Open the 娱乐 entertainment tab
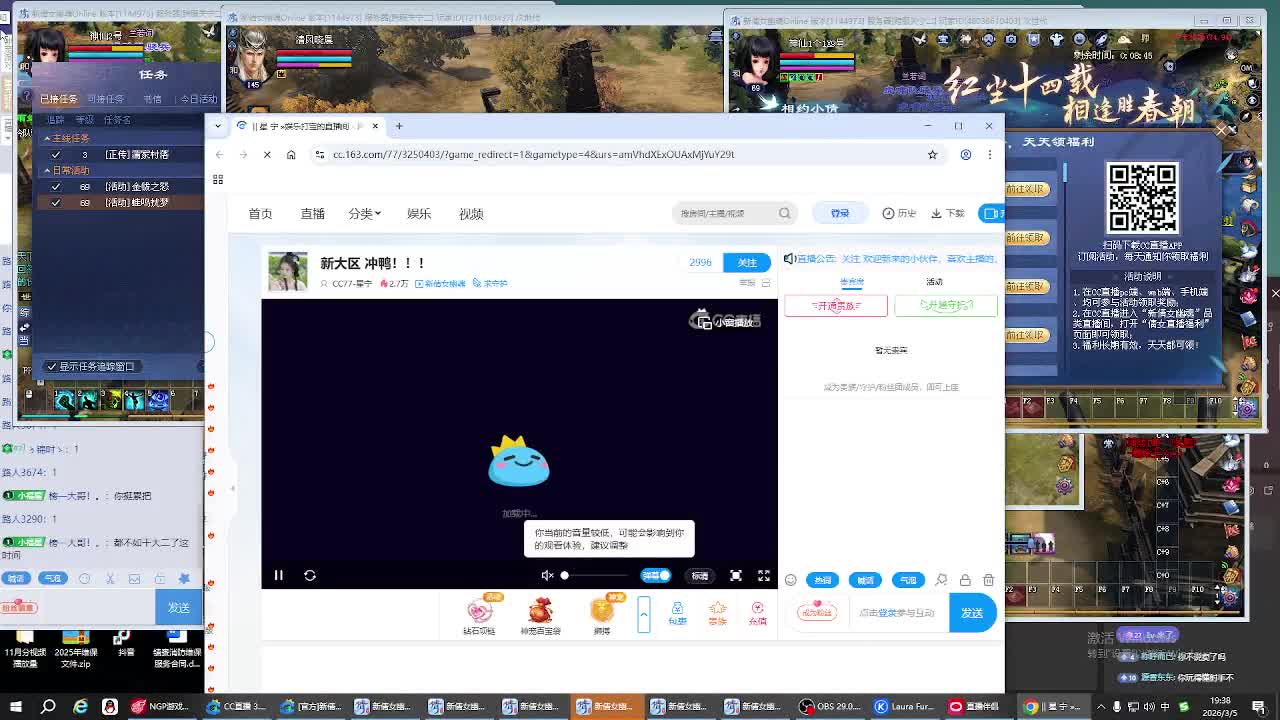Image resolution: width=1280 pixels, height=720 pixels. point(419,214)
